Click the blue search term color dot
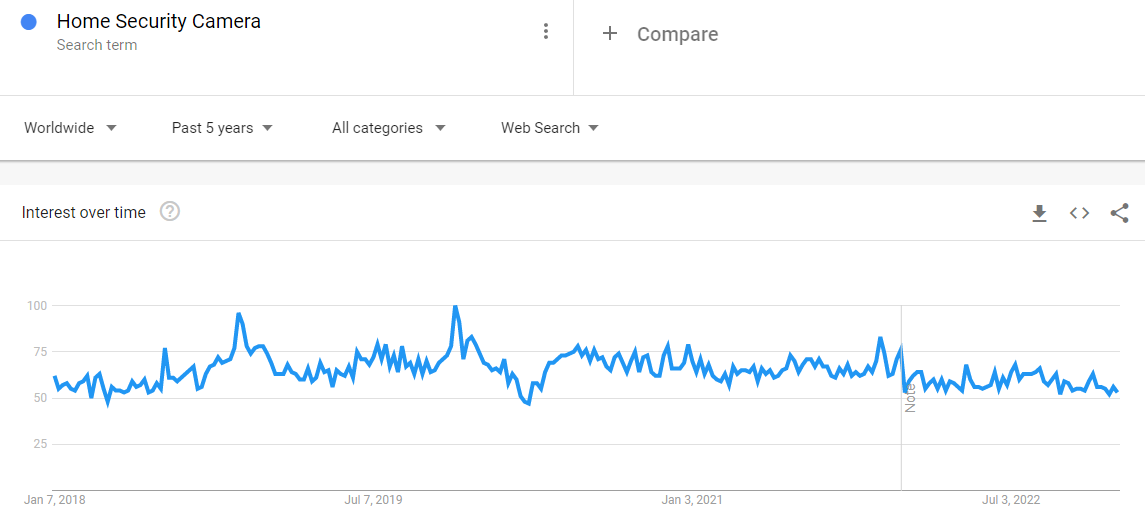The width and height of the screenshot is (1145, 523). [29, 22]
